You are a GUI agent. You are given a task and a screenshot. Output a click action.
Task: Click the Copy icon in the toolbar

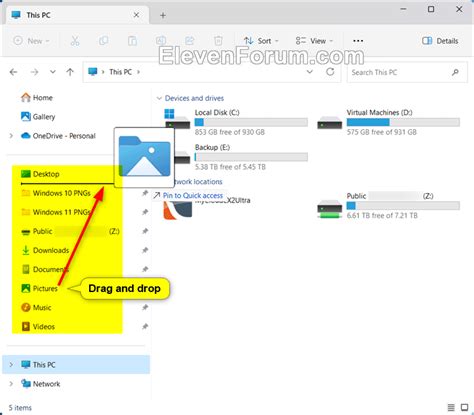[x=104, y=41]
